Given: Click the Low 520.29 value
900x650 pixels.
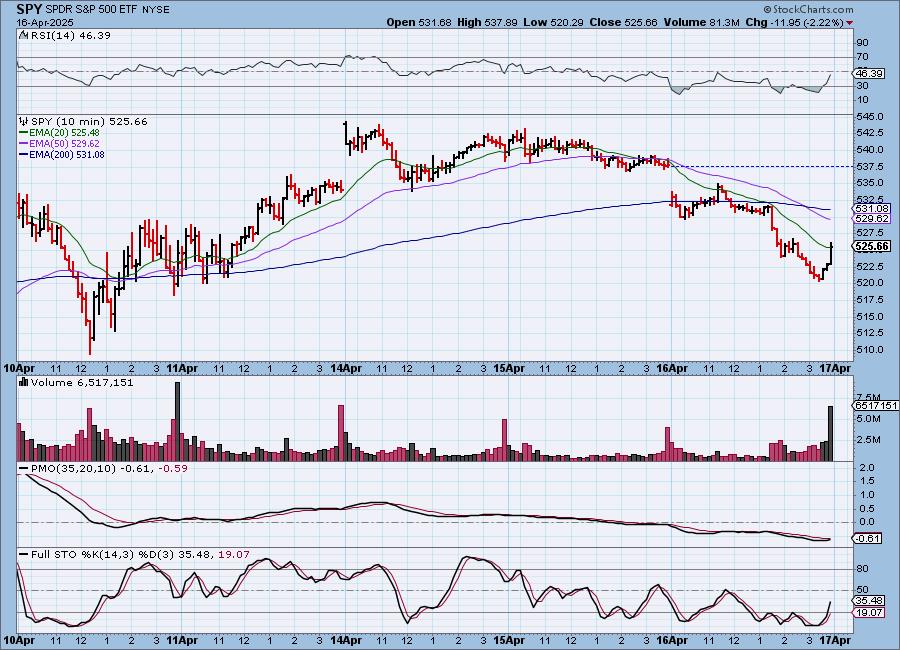Looking at the screenshot, I should click(552, 22).
